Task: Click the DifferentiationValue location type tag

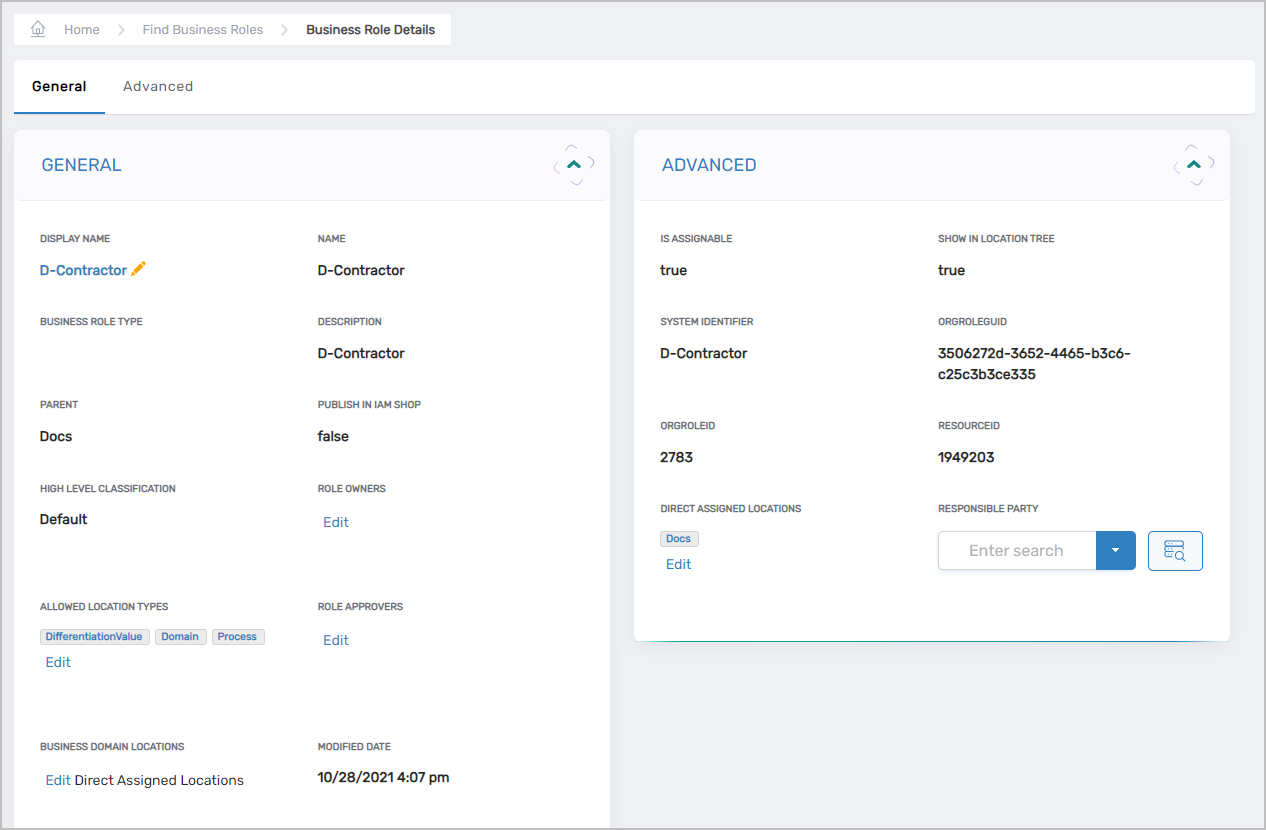Action: coord(95,637)
